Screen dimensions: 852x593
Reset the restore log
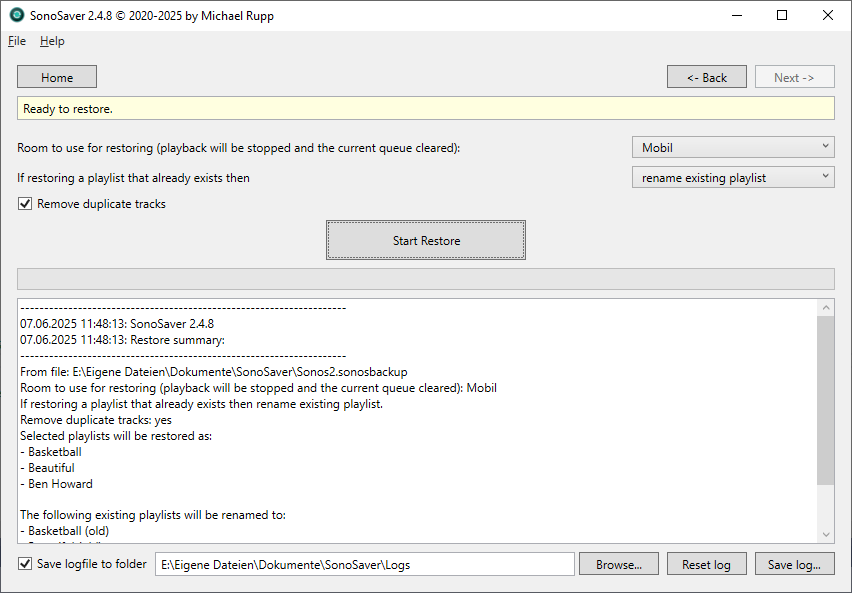(x=706, y=563)
